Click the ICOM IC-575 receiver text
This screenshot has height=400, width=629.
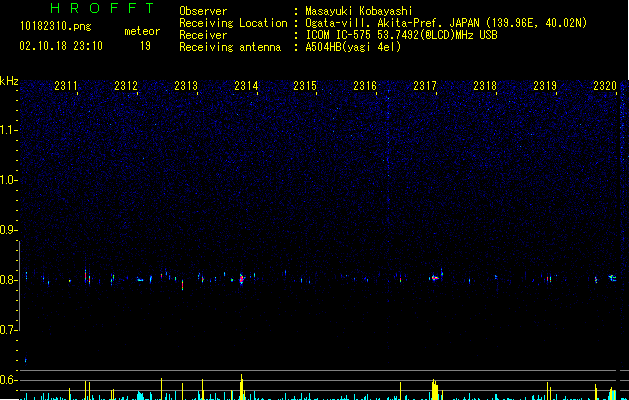point(401,35)
